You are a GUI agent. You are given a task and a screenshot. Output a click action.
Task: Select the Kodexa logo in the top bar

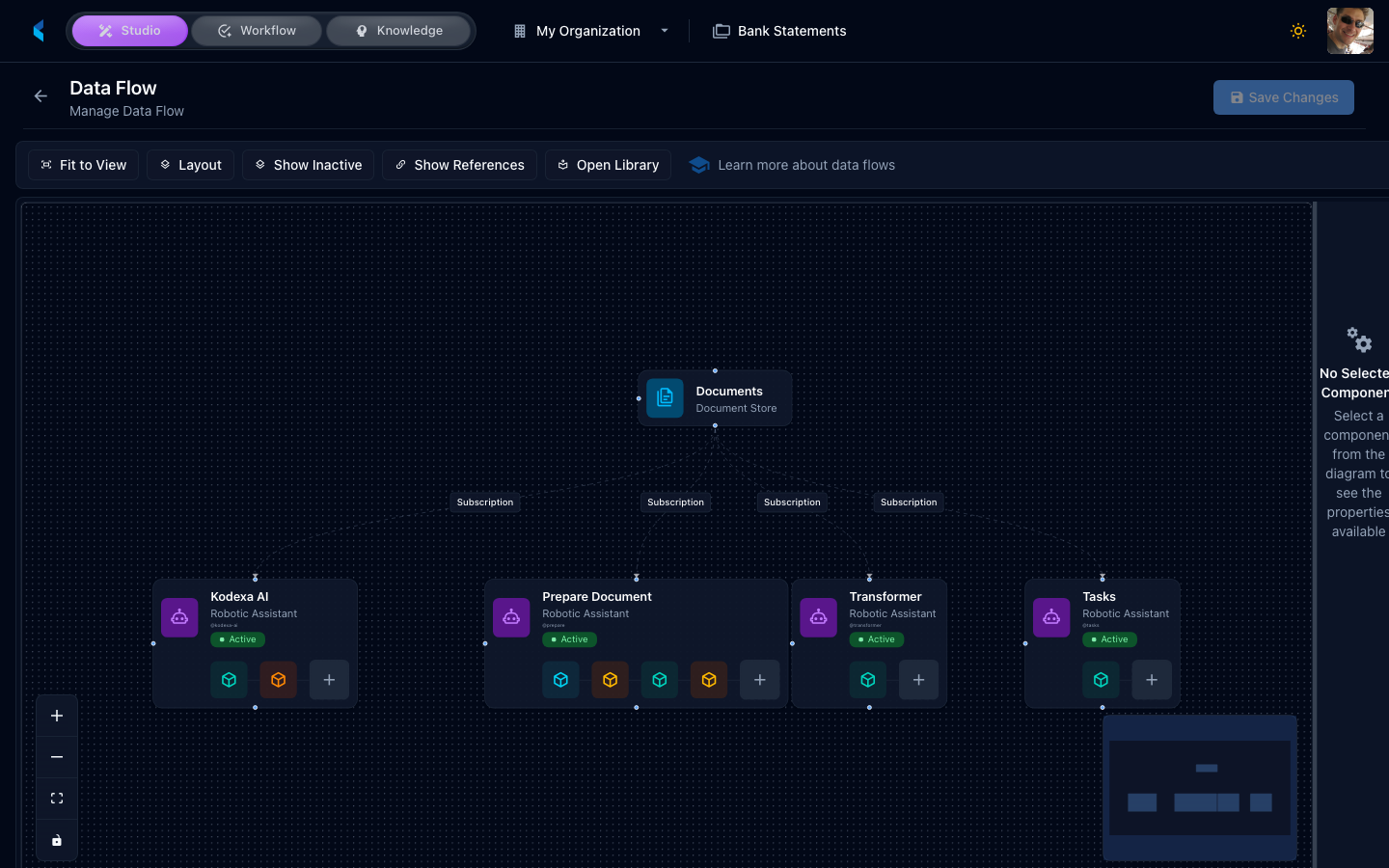[38, 30]
